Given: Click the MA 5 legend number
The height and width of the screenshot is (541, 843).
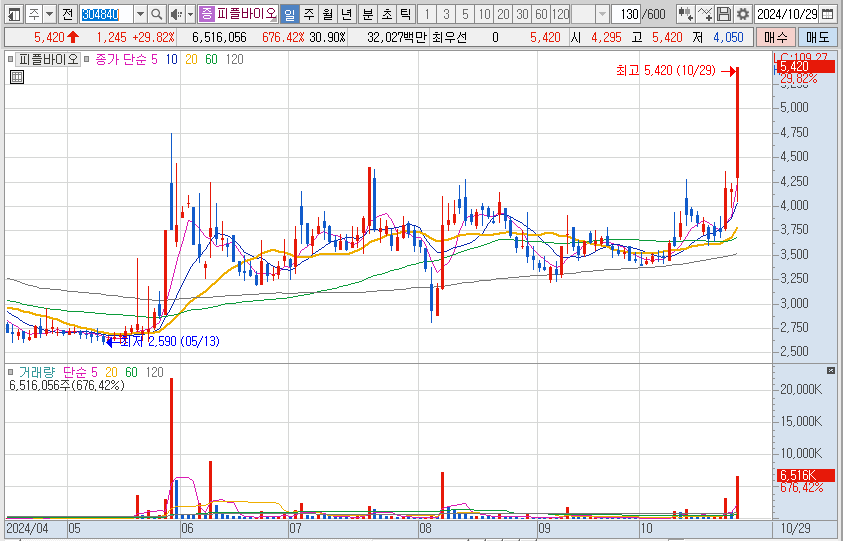Looking at the screenshot, I should pos(154,60).
